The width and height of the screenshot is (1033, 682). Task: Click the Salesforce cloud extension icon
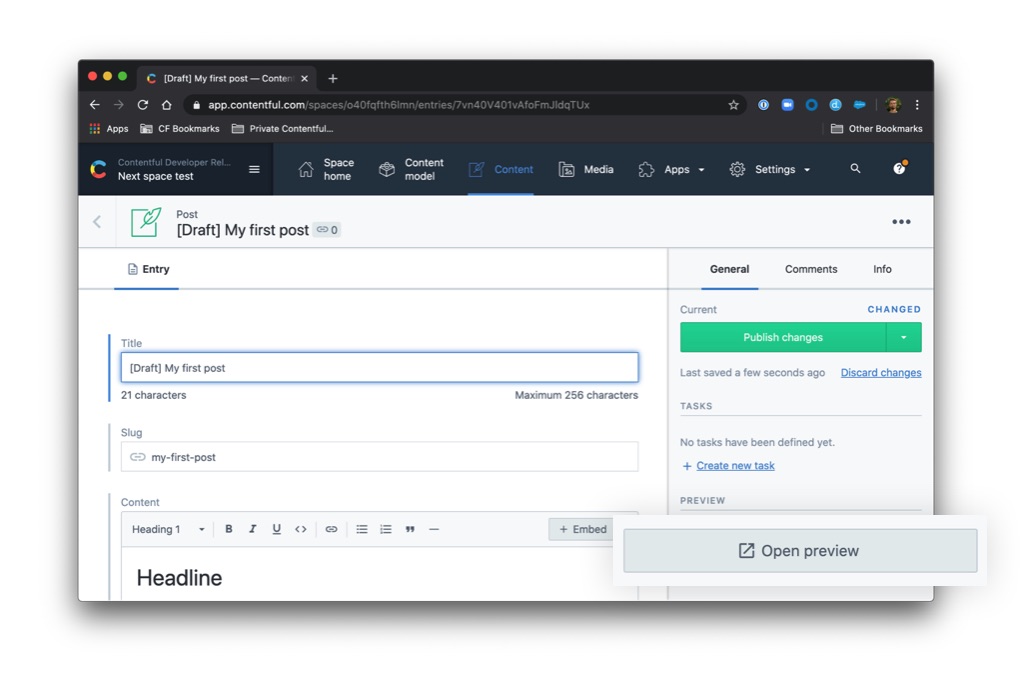tap(859, 105)
